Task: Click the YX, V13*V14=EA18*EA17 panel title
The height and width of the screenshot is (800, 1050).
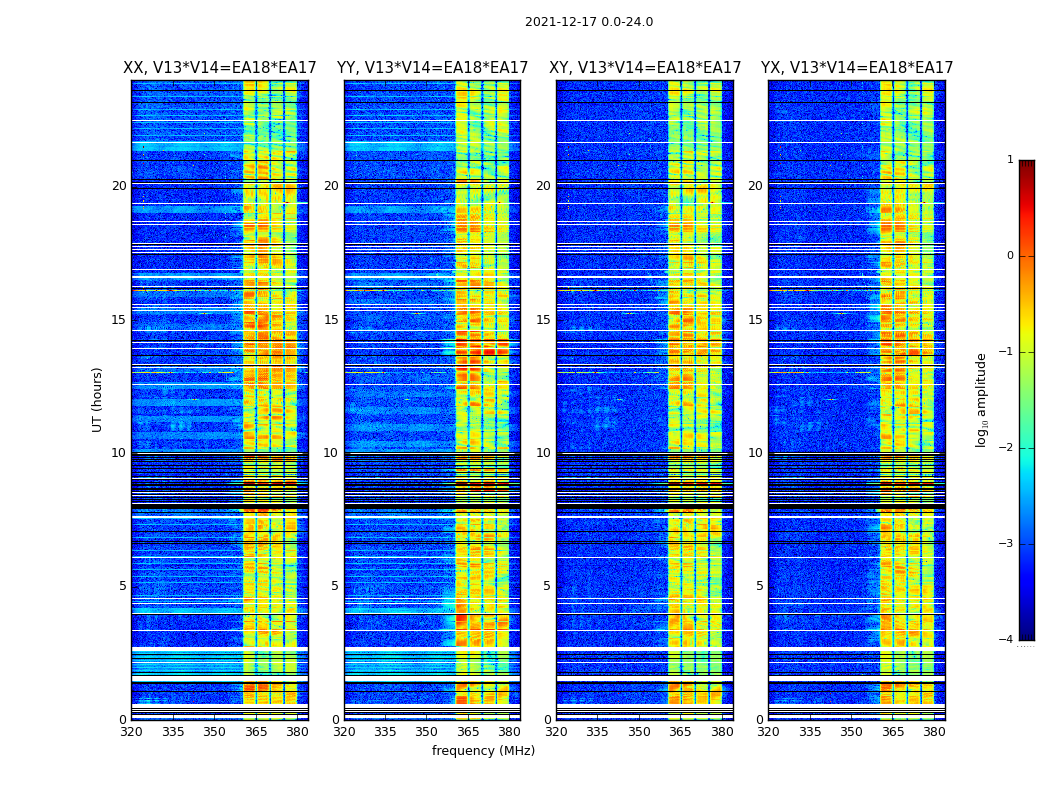Action: (x=856, y=68)
